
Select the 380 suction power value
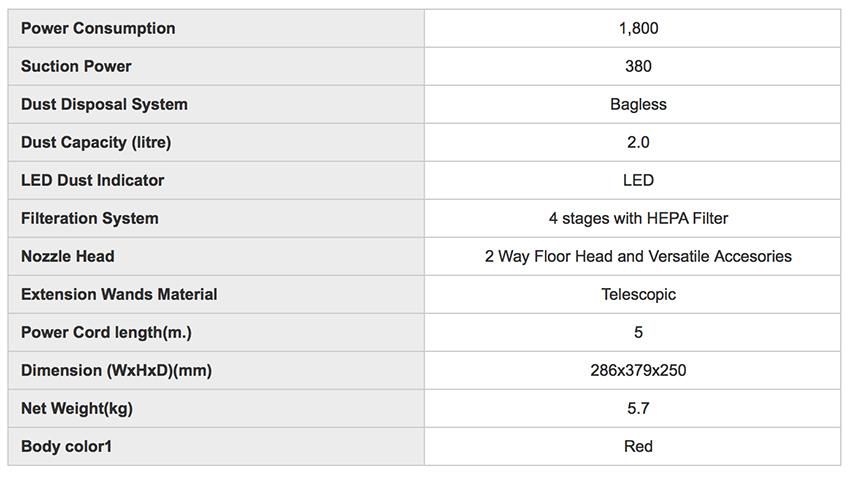638,66
